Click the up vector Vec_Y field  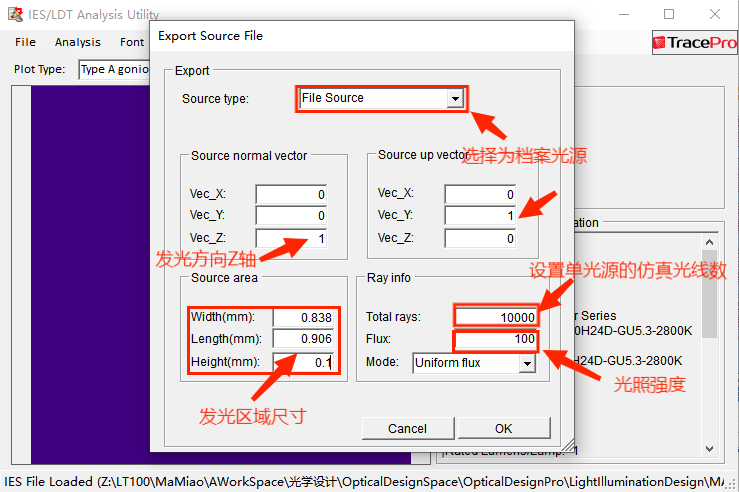click(x=480, y=215)
